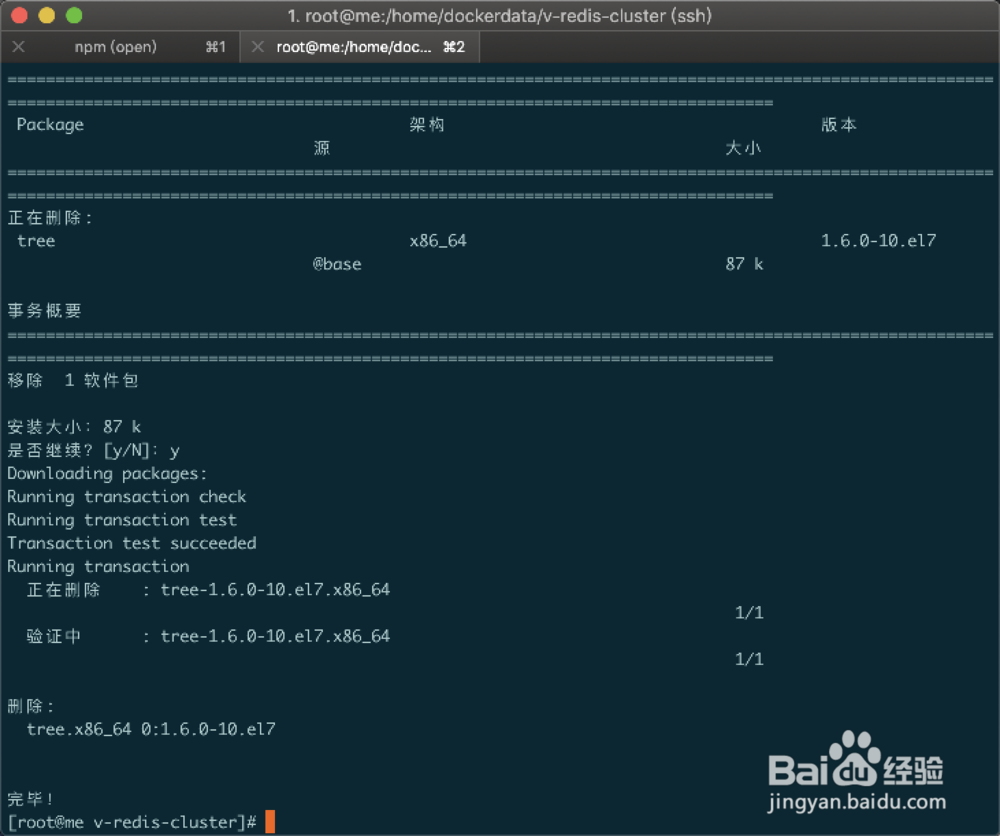1000x836 pixels.
Task: Click the yellow minimize window control
Action: (42, 16)
